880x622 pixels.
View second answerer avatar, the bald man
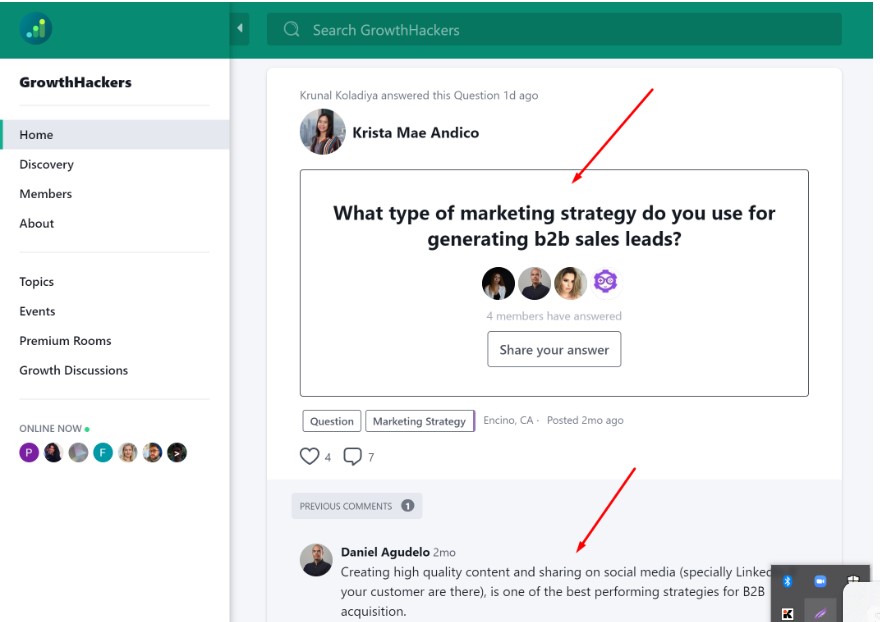[x=534, y=283]
